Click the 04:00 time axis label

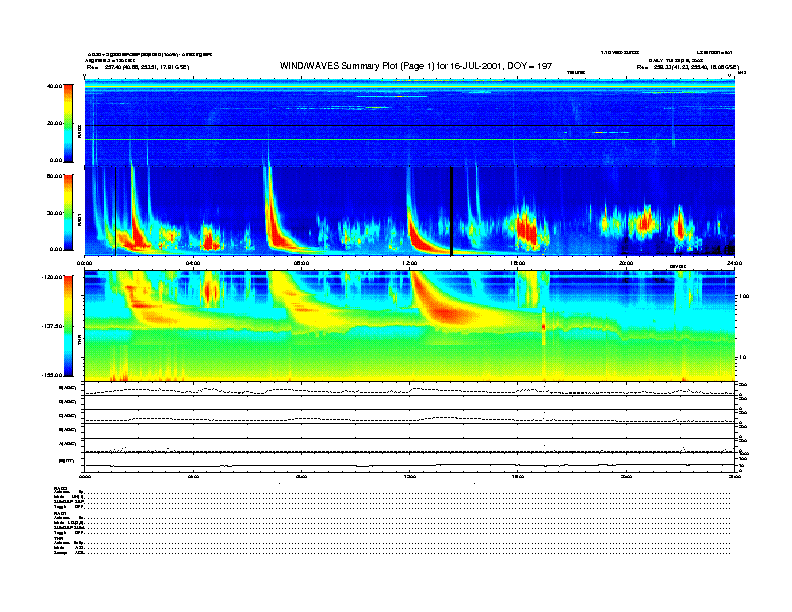(x=193, y=263)
